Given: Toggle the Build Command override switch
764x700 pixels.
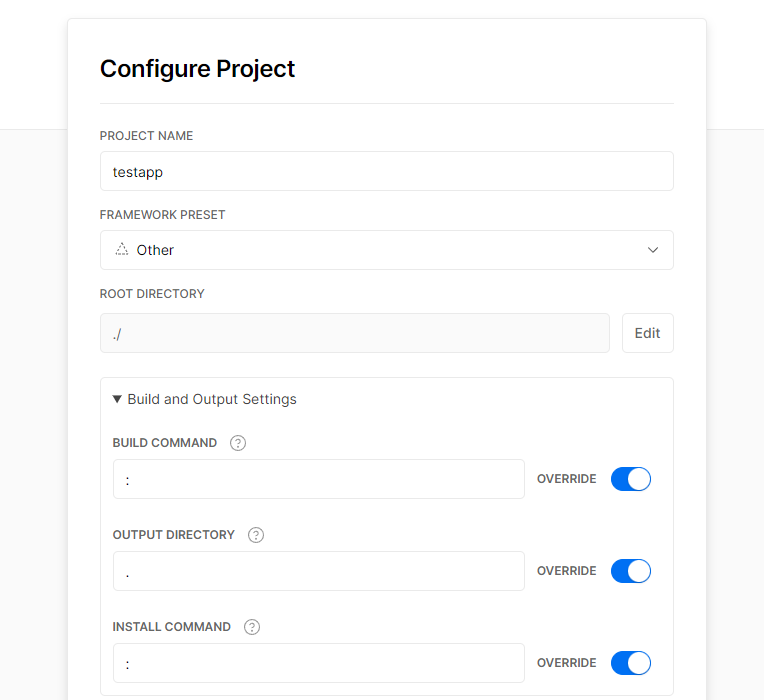Looking at the screenshot, I should [x=630, y=479].
